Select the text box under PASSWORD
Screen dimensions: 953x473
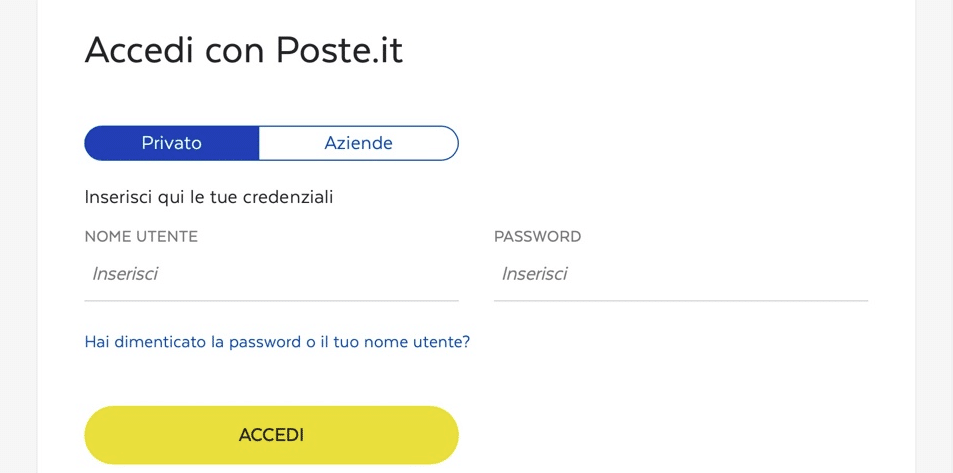tap(680, 274)
